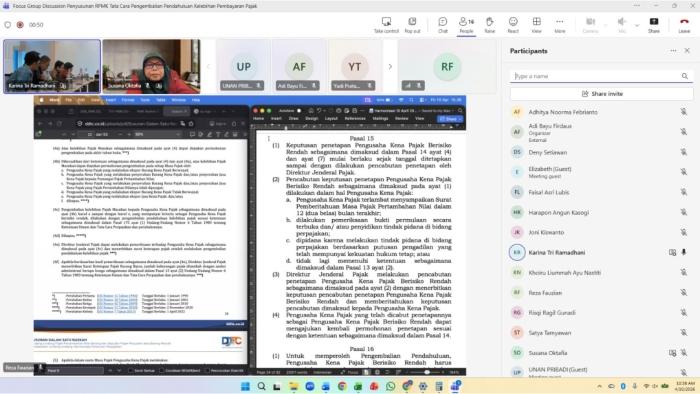The image size is (700, 394).
Task: Toggle the Mic mute state
Action: [621, 25]
